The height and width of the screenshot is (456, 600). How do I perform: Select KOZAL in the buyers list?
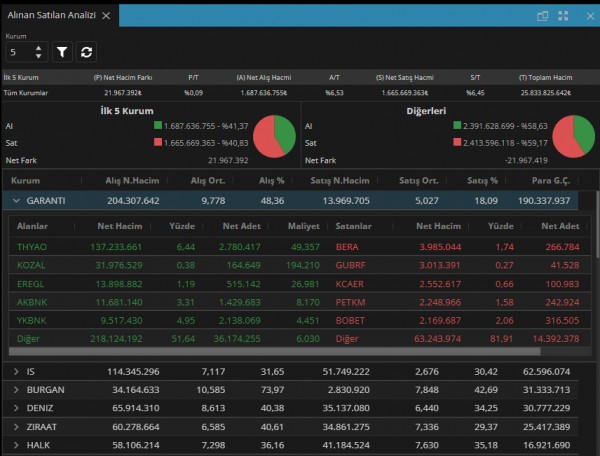click(x=31, y=265)
